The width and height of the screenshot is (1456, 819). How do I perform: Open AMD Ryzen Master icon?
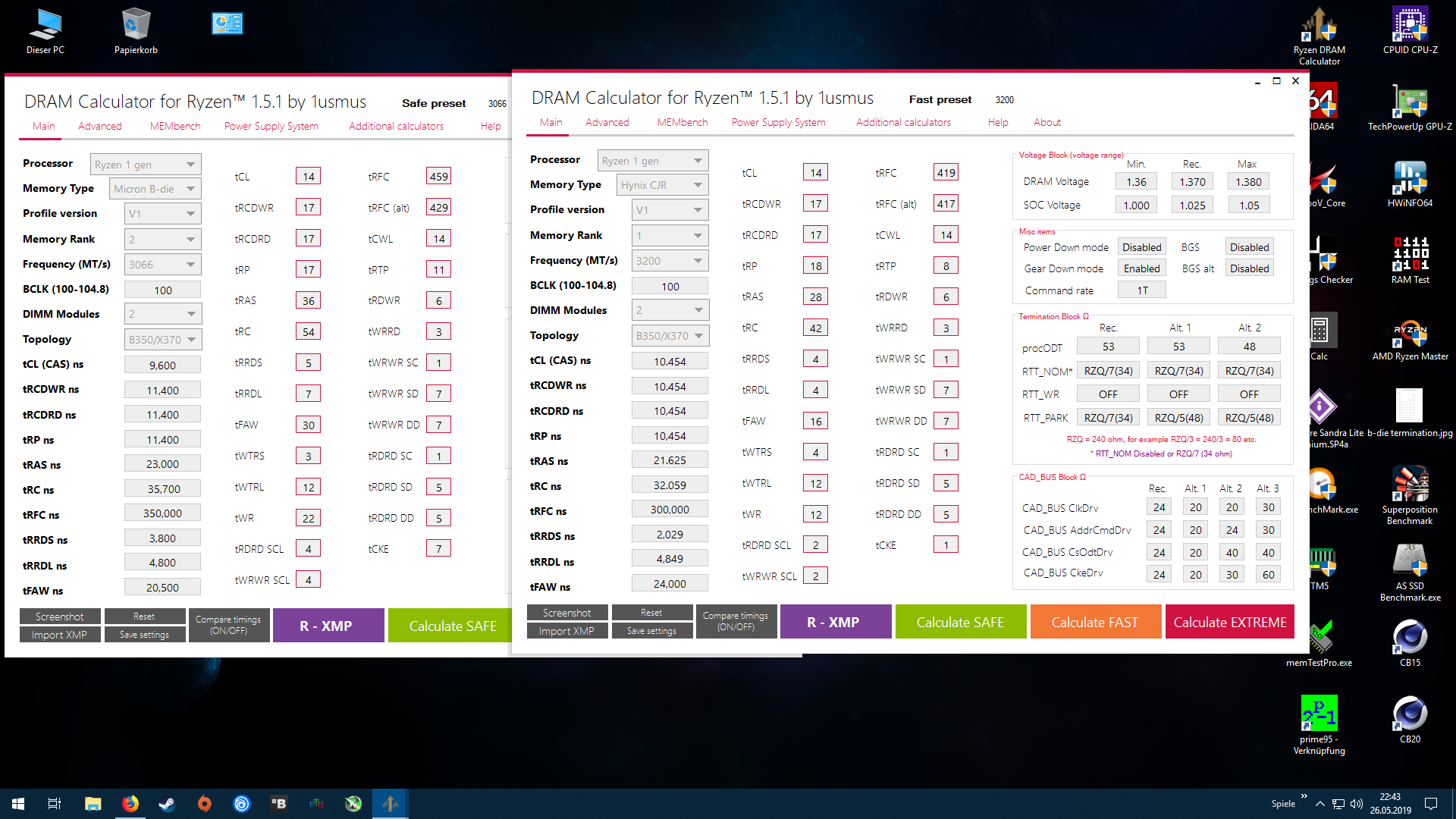(1410, 333)
